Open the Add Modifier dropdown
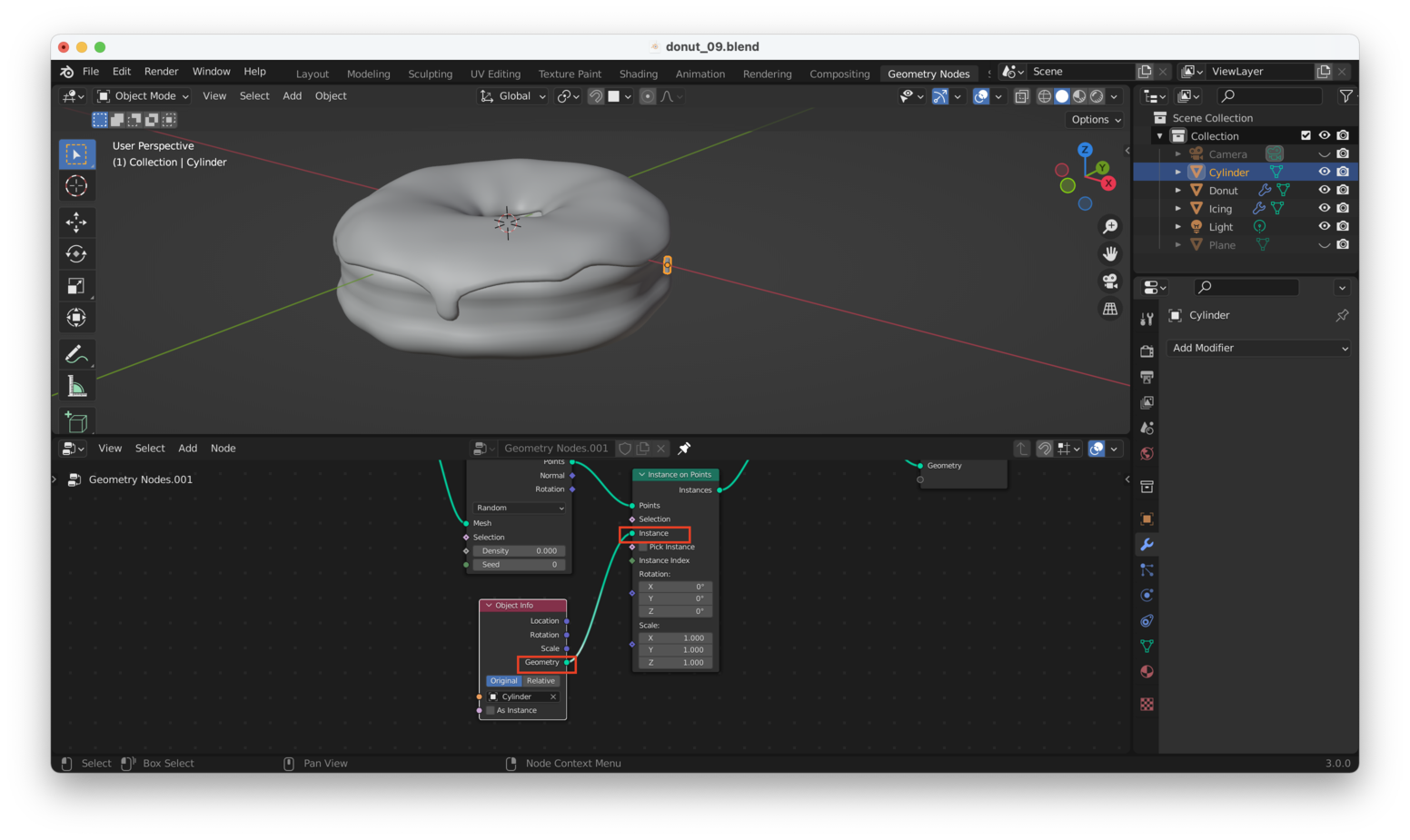Viewport: 1410px width, 840px height. coord(1258,348)
